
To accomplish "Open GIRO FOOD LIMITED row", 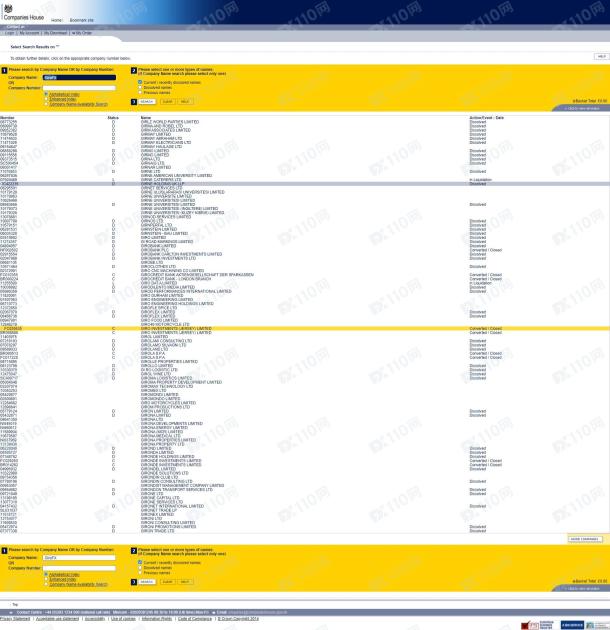I will click(305, 320).
